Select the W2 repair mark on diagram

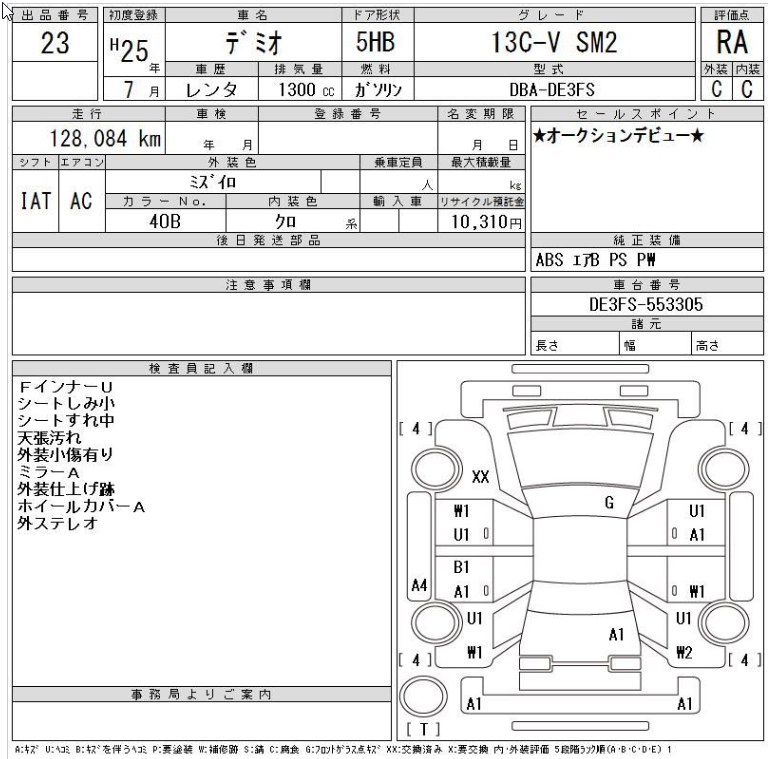[x=685, y=653]
